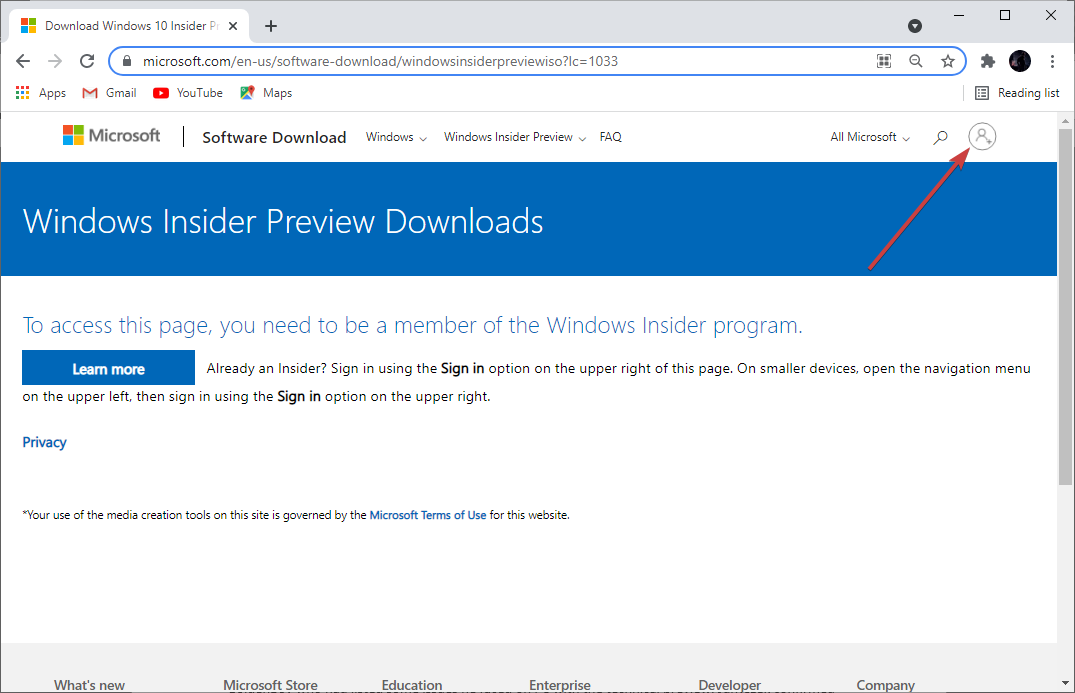Image resolution: width=1075 pixels, height=693 pixels.
Task: Minimize the Chrome window
Action: (x=959, y=15)
